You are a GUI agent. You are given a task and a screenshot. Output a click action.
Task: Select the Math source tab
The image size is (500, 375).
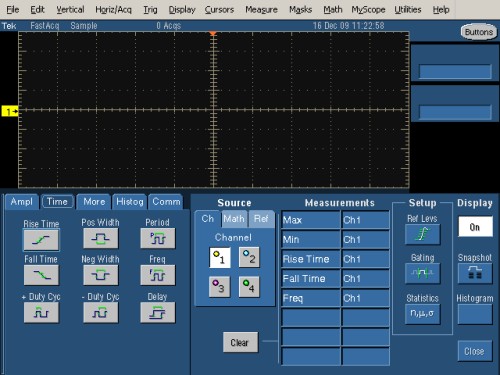(234, 219)
